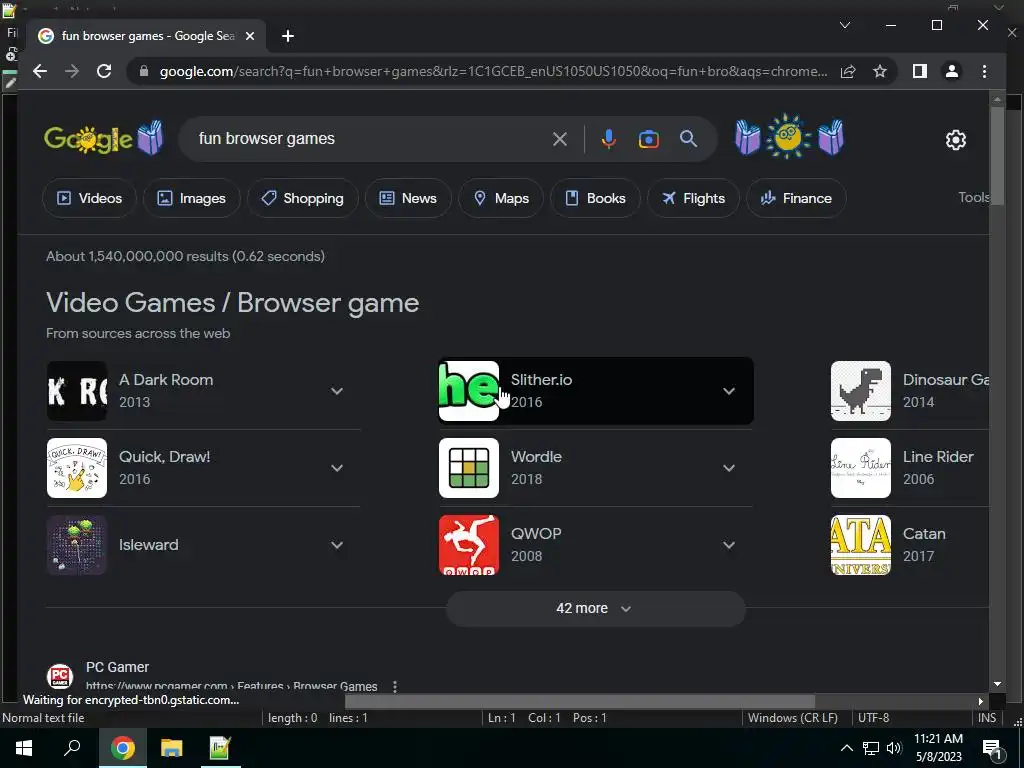Open the Chrome three-dot menu

point(984,71)
